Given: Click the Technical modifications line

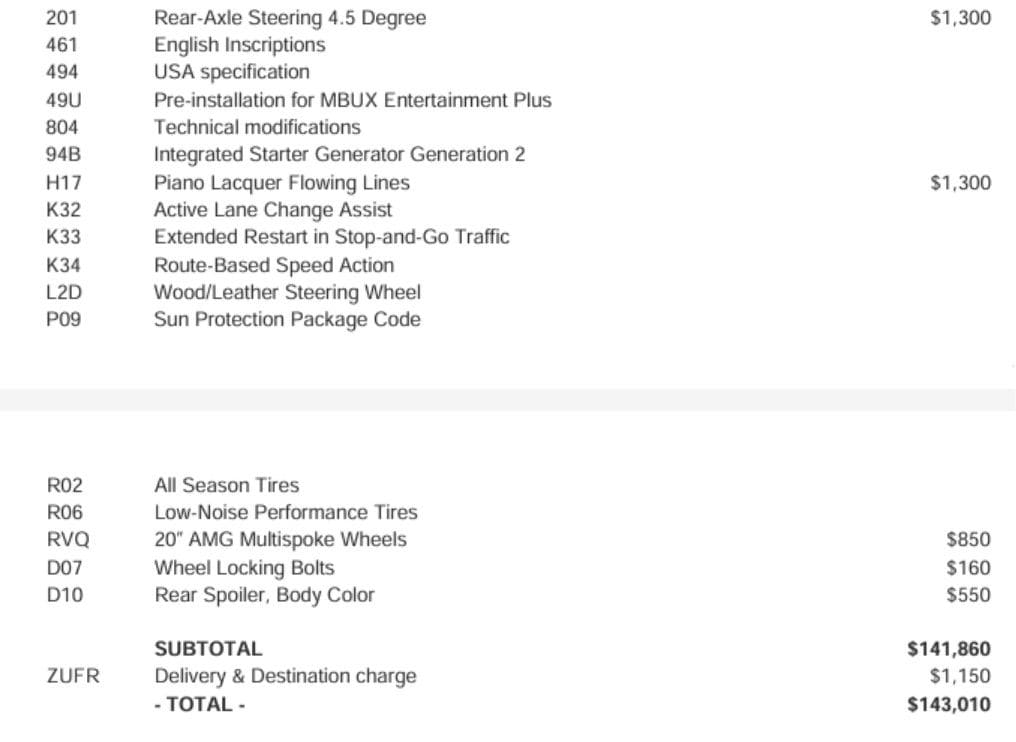Looking at the screenshot, I should pos(257,127).
